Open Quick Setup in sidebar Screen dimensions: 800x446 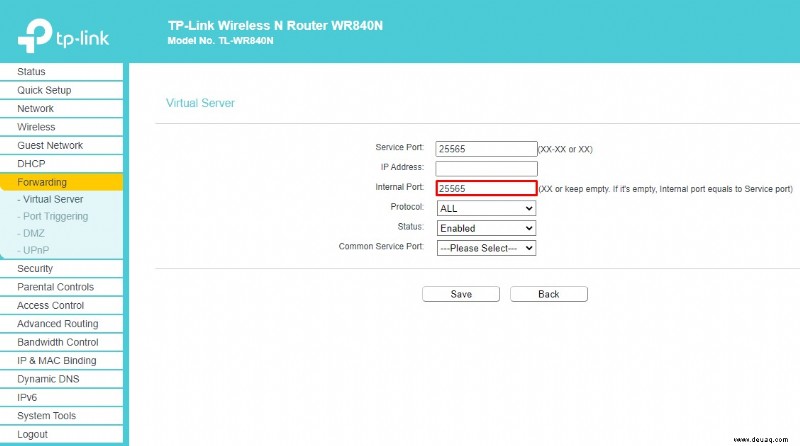[61, 90]
